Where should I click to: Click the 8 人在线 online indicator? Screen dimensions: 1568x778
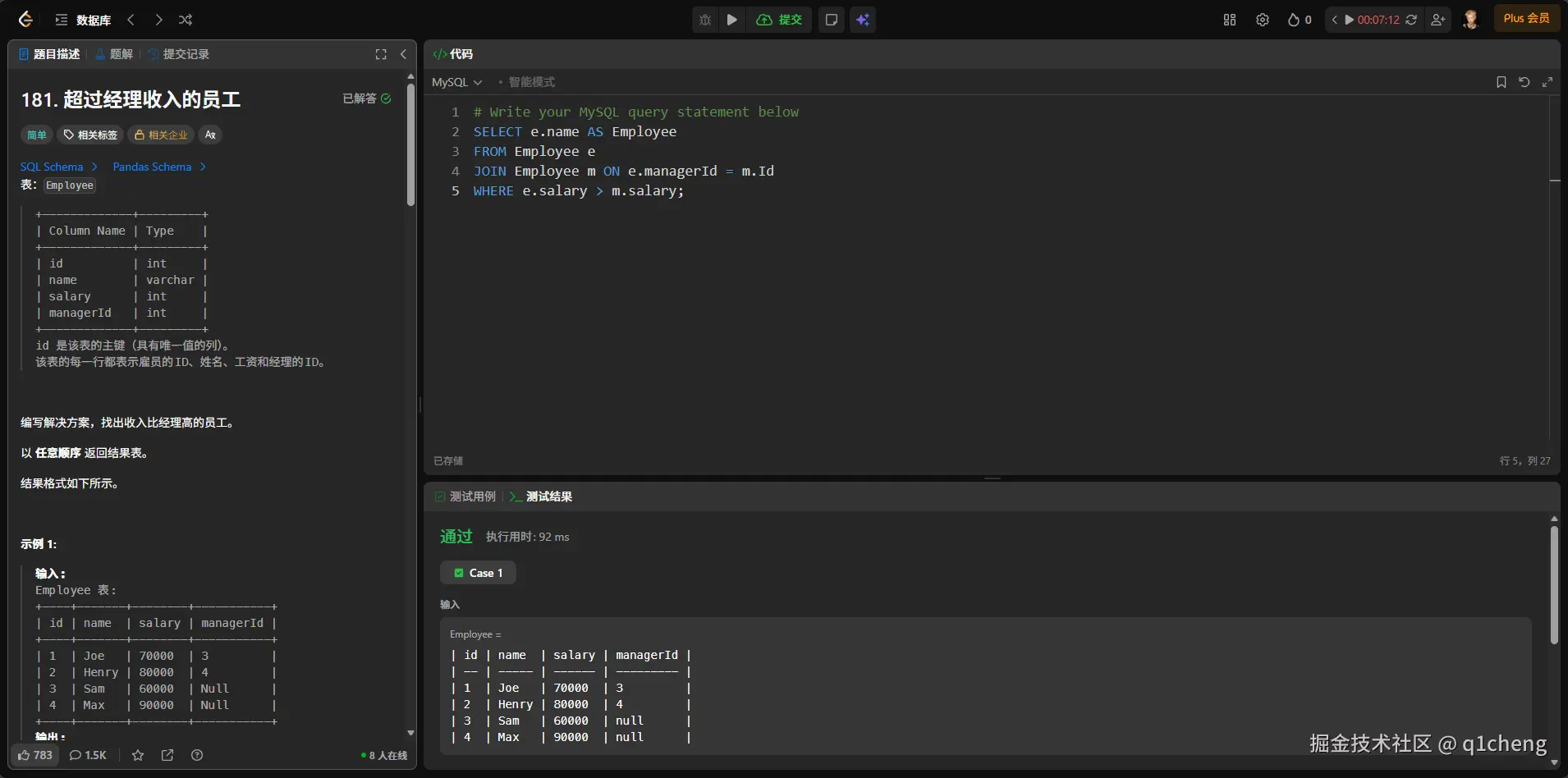pyautogui.click(x=384, y=755)
